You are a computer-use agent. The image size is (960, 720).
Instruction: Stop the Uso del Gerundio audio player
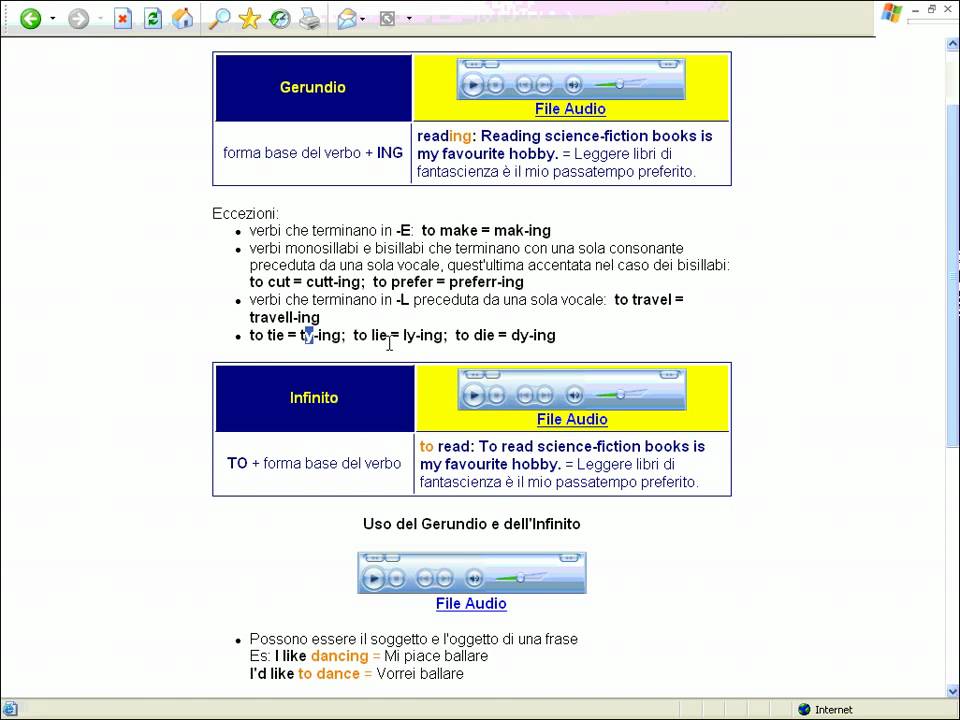(x=397, y=579)
